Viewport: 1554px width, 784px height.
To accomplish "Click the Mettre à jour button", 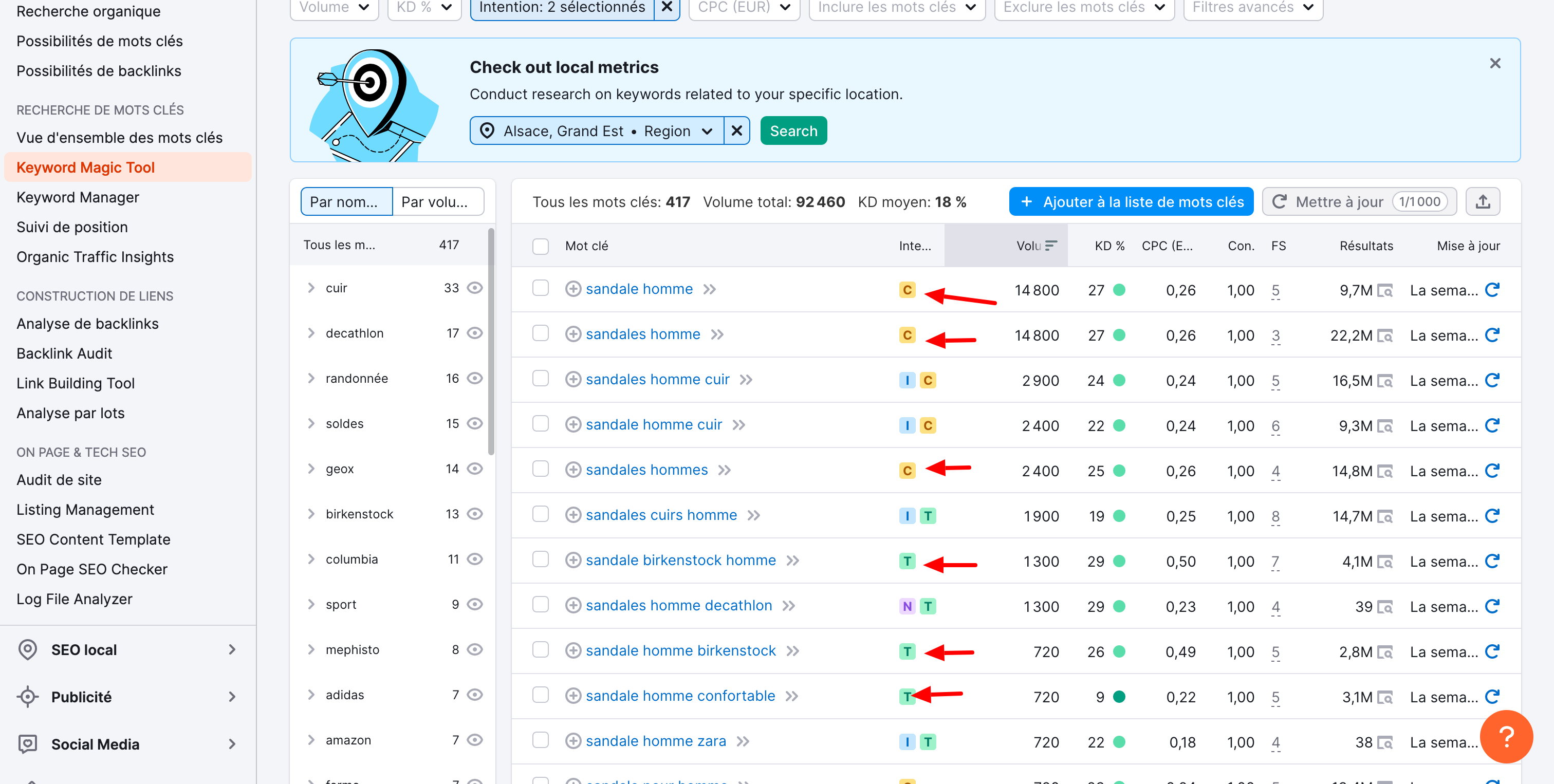I will [x=1359, y=201].
